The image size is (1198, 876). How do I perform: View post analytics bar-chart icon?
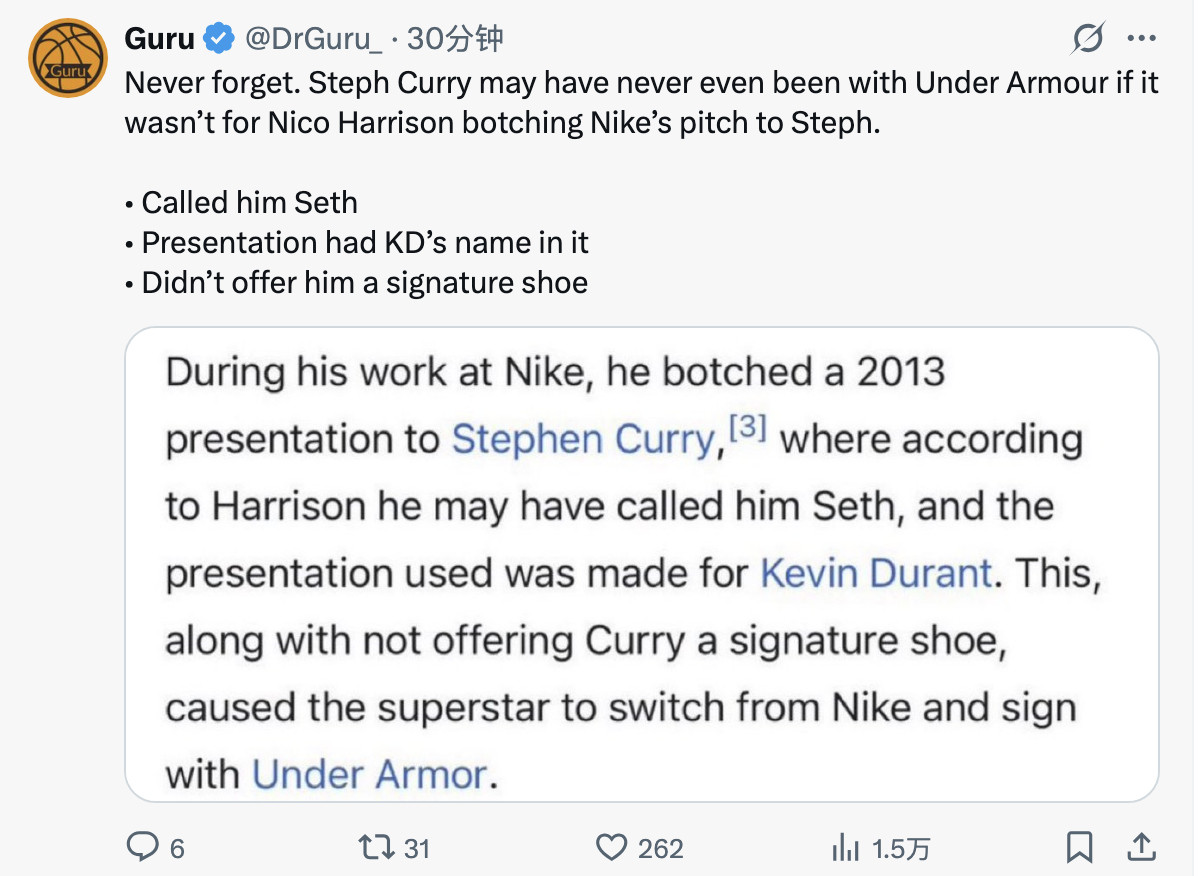846,848
